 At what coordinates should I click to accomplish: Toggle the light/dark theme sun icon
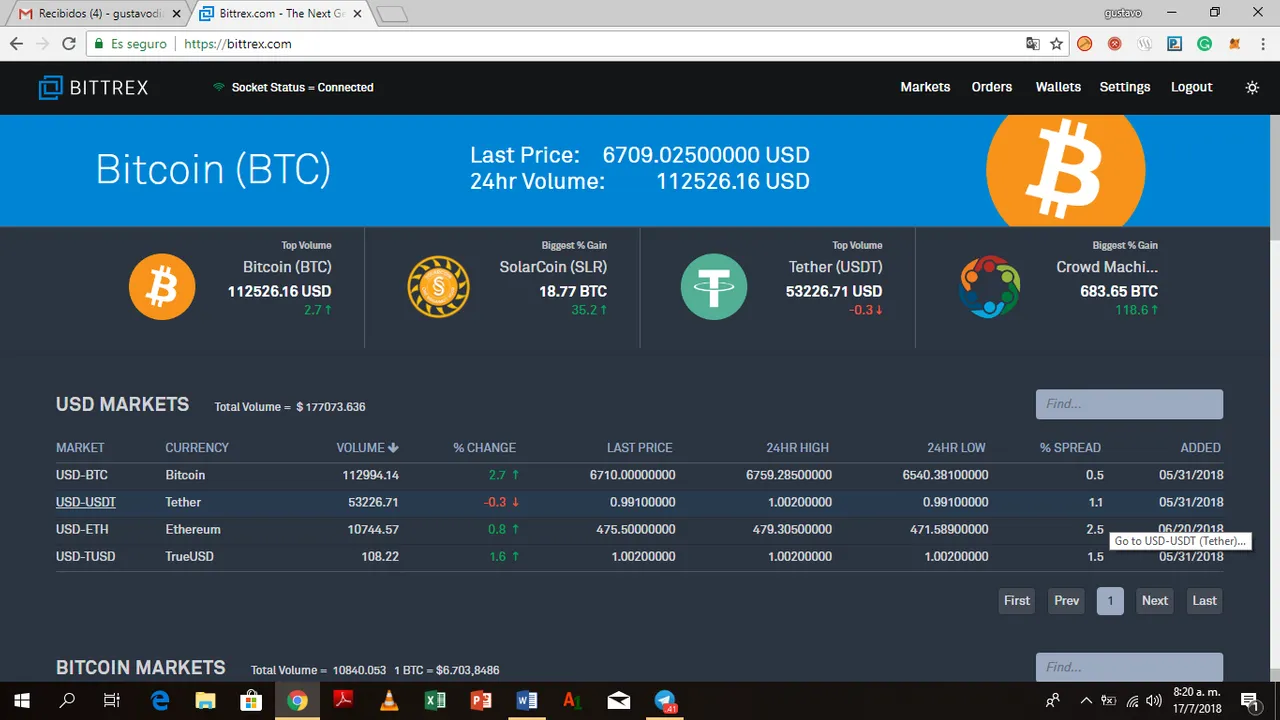click(x=1252, y=88)
